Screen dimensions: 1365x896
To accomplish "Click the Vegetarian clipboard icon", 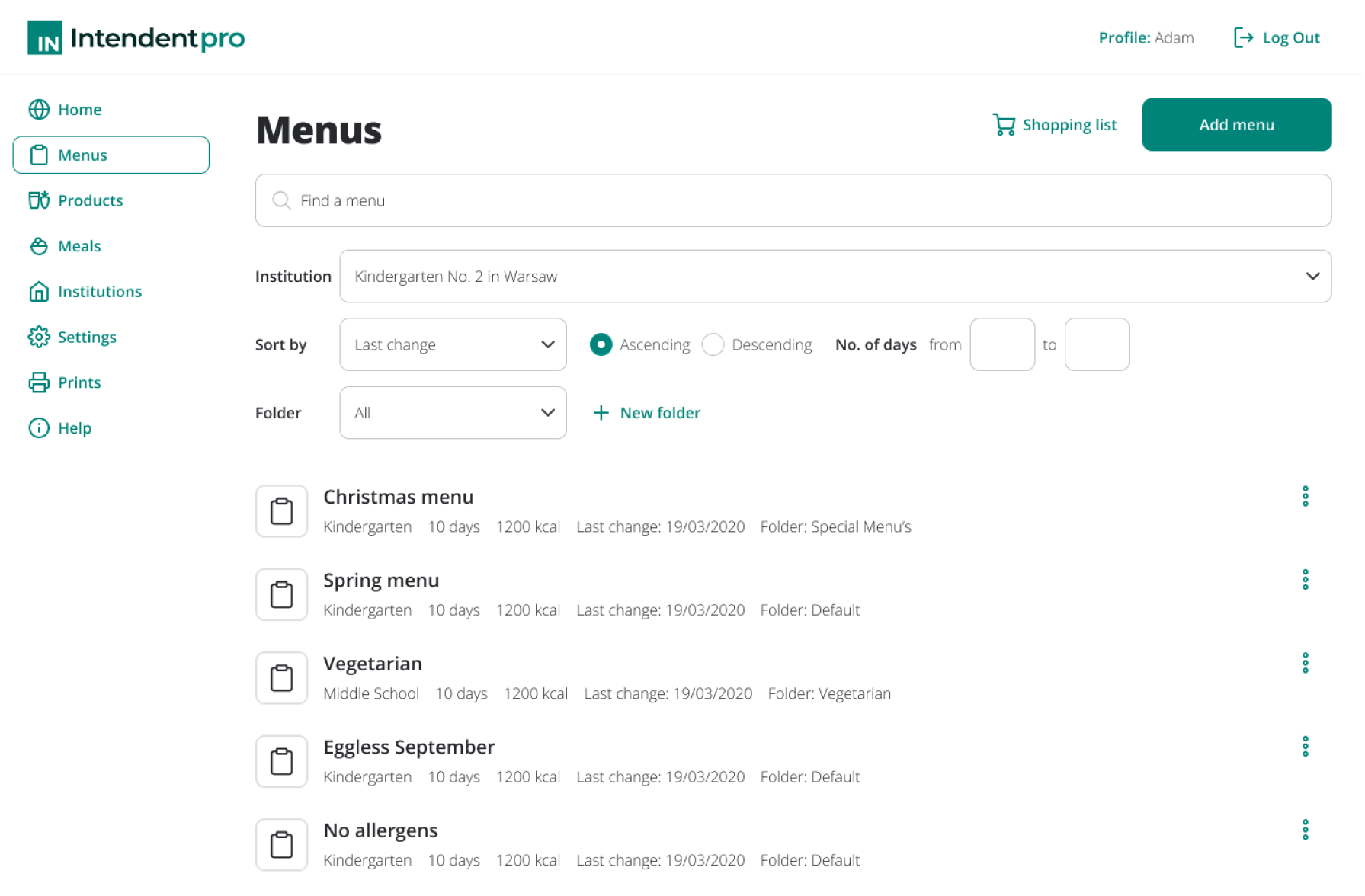I will 281,677.
